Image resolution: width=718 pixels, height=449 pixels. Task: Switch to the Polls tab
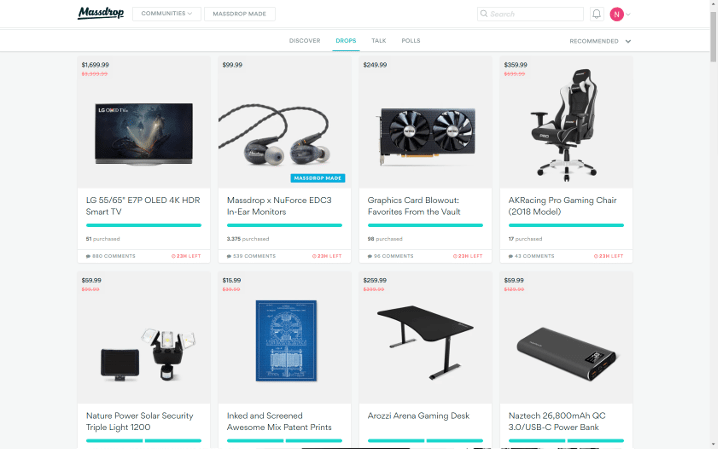tap(411, 41)
